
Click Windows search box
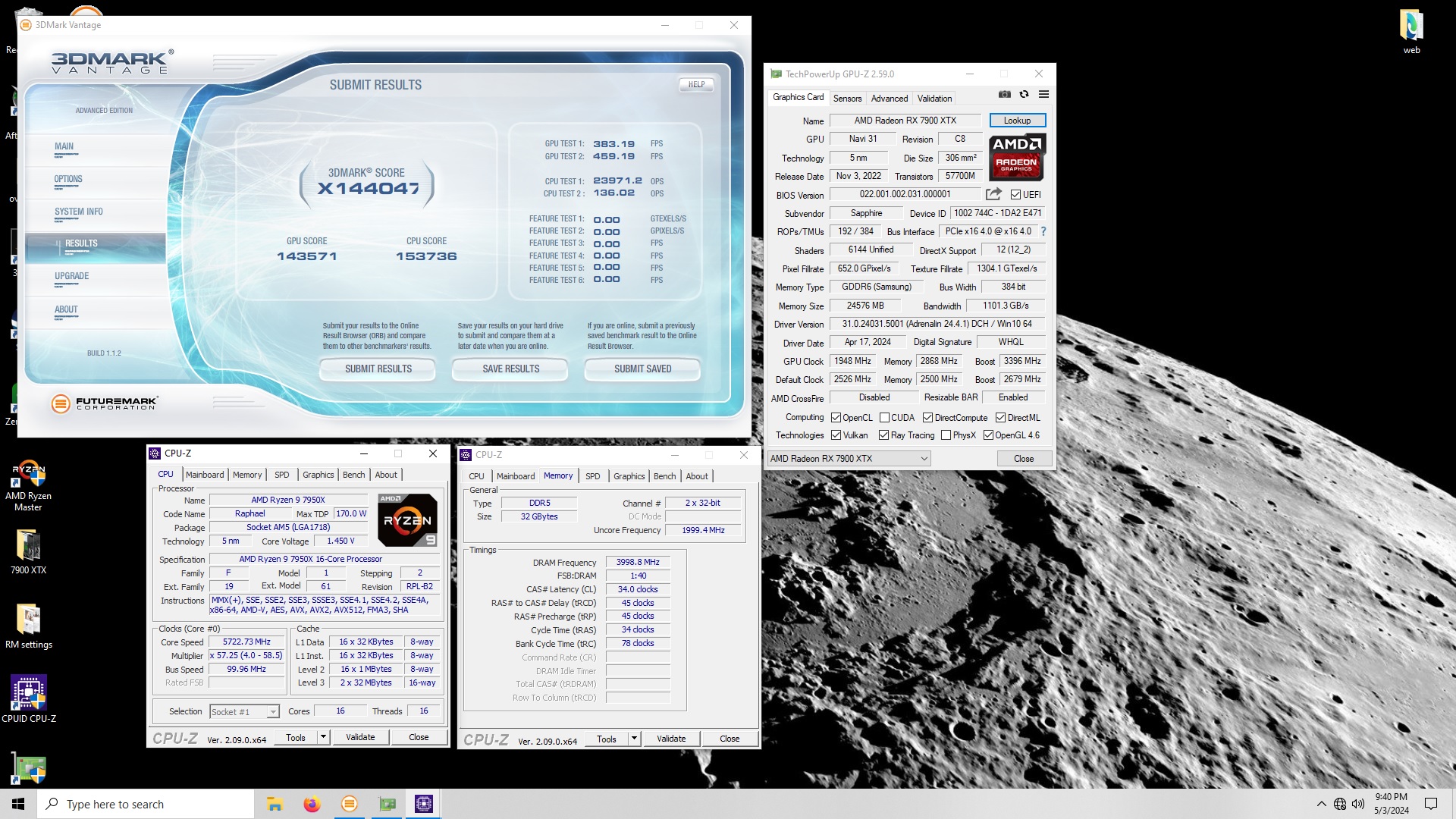point(146,804)
